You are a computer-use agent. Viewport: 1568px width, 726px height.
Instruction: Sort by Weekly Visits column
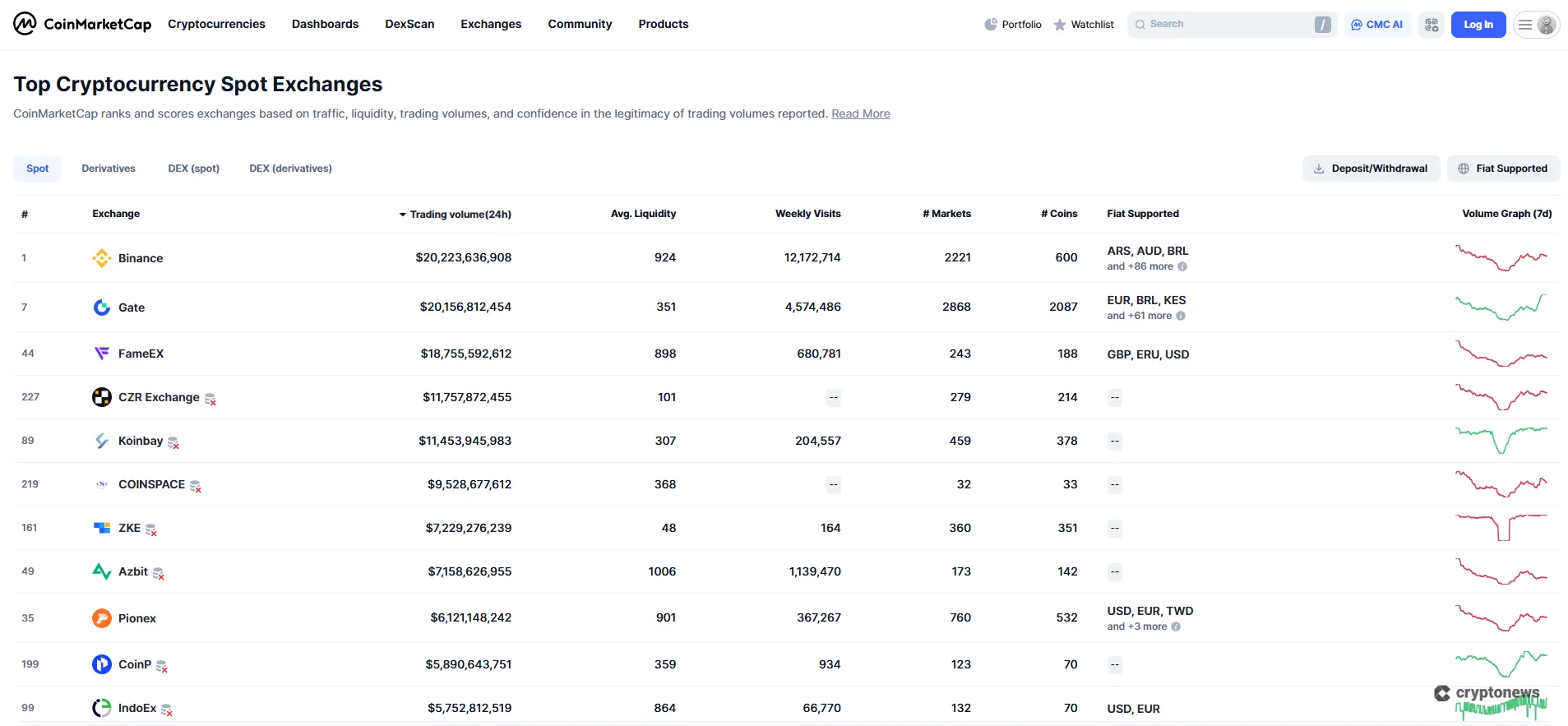coord(808,214)
